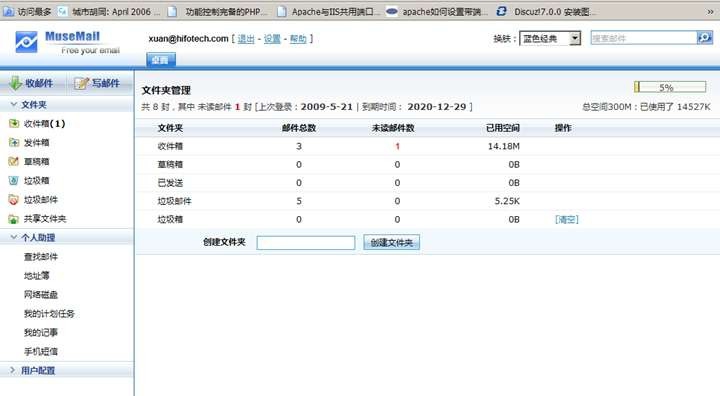Click 清空 to empty the trash
Viewport: 720px width, 396px height.
pyautogui.click(x=567, y=220)
